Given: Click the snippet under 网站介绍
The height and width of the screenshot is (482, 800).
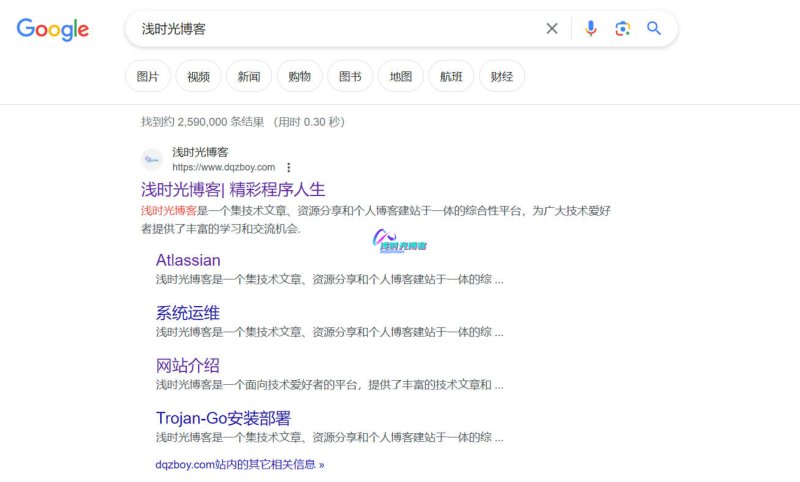Looking at the screenshot, I should [x=329, y=385].
